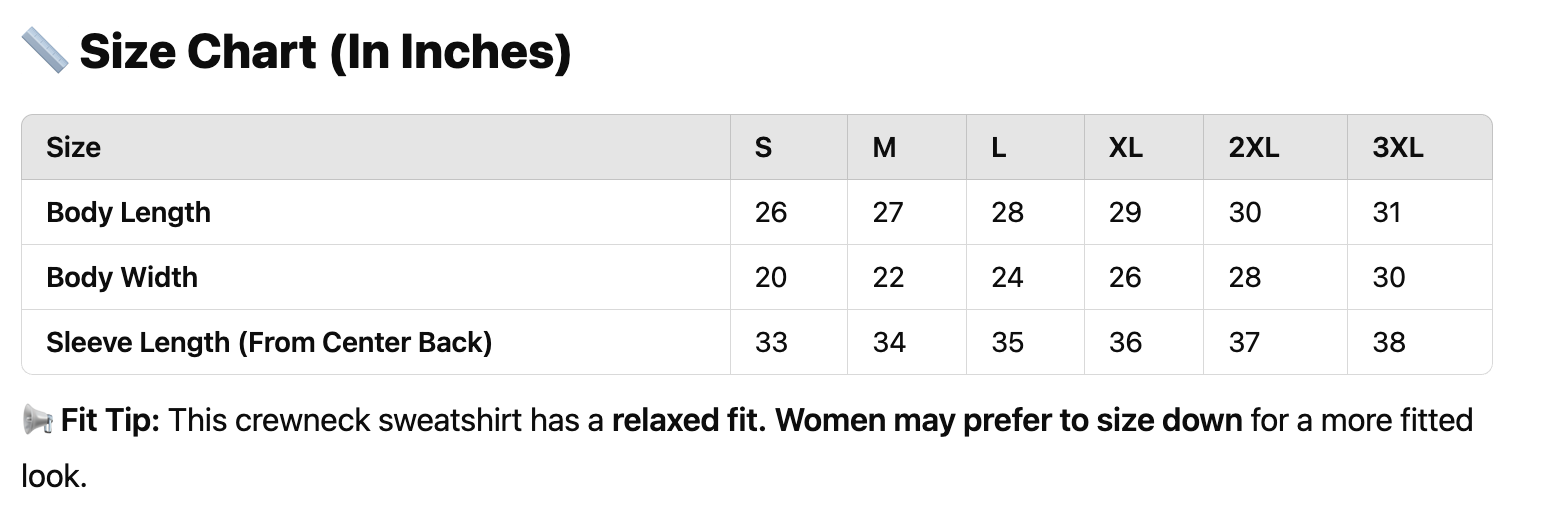Select the Body Width row label

point(122,277)
